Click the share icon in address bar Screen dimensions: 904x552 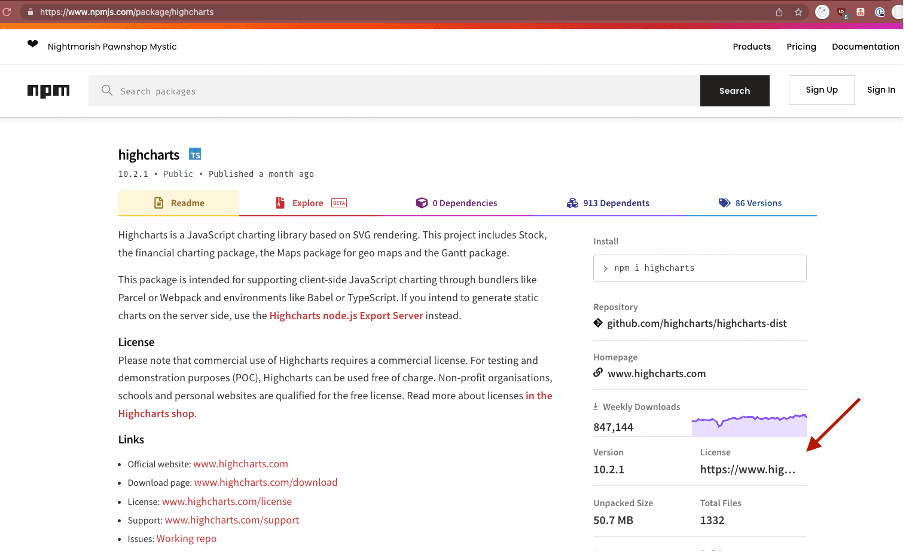pos(778,12)
